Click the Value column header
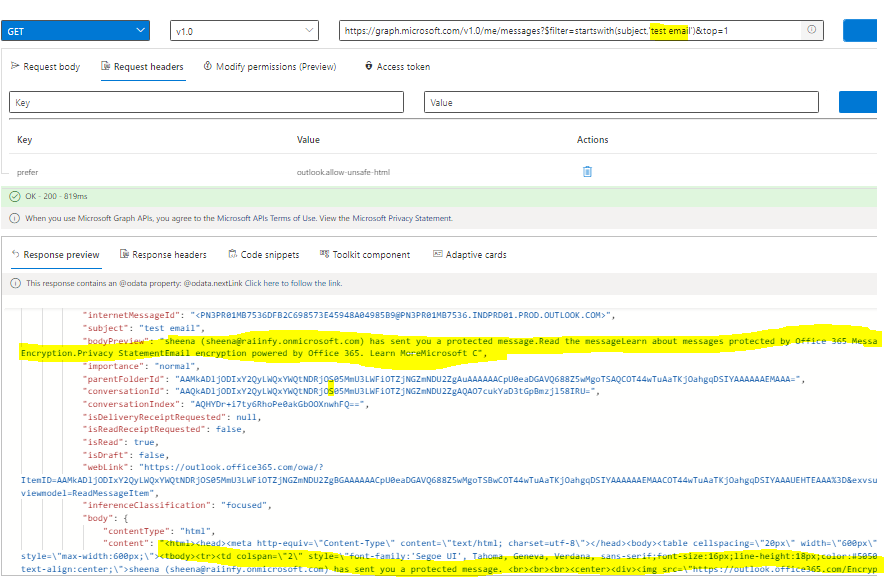This screenshot has height=577, width=884. [308, 139]
